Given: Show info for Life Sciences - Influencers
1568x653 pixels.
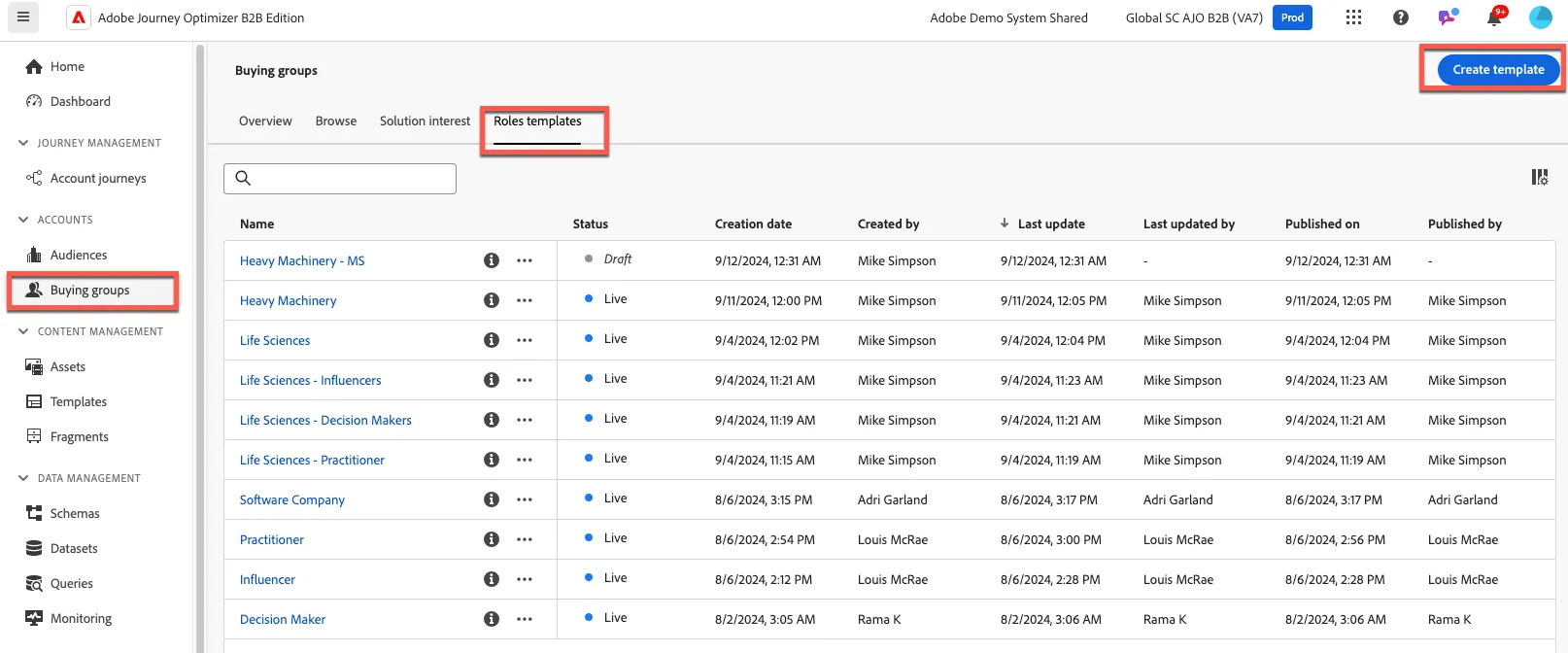Looking at the screenshot, I should 492,380.
